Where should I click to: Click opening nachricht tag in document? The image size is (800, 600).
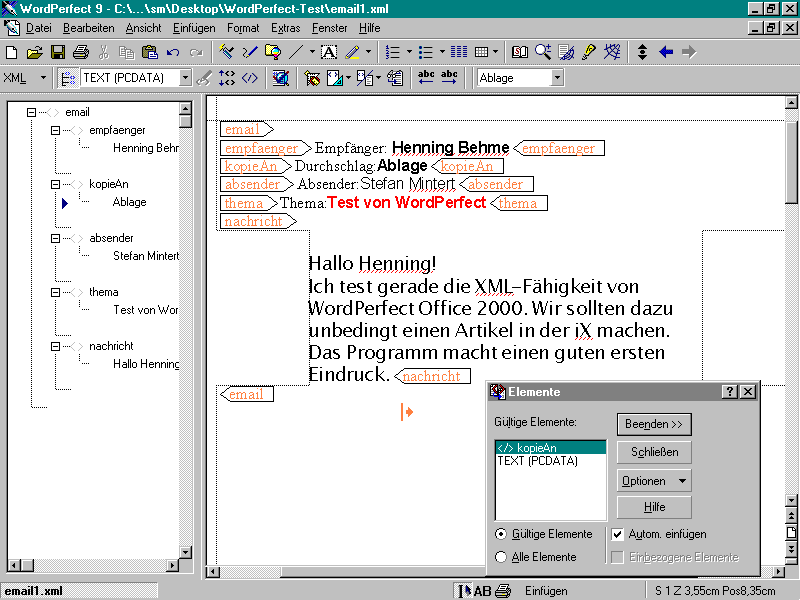click(258, 221)
